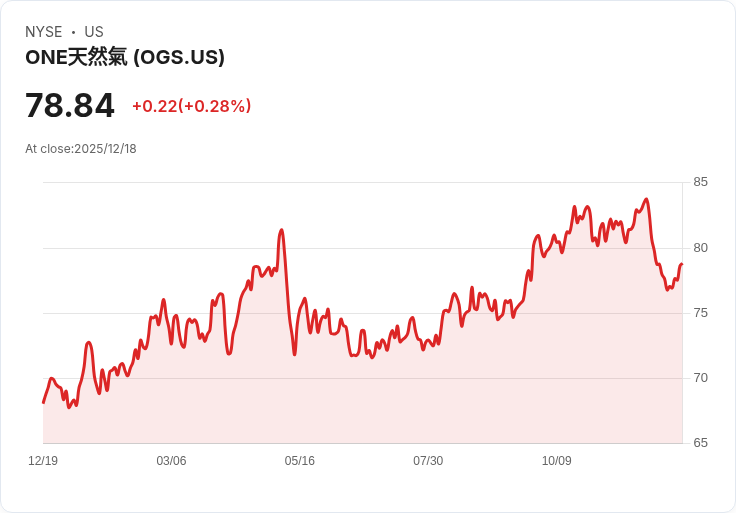Click the rightmost end of the price line
The image size is (736, 513).
point(681,265)
